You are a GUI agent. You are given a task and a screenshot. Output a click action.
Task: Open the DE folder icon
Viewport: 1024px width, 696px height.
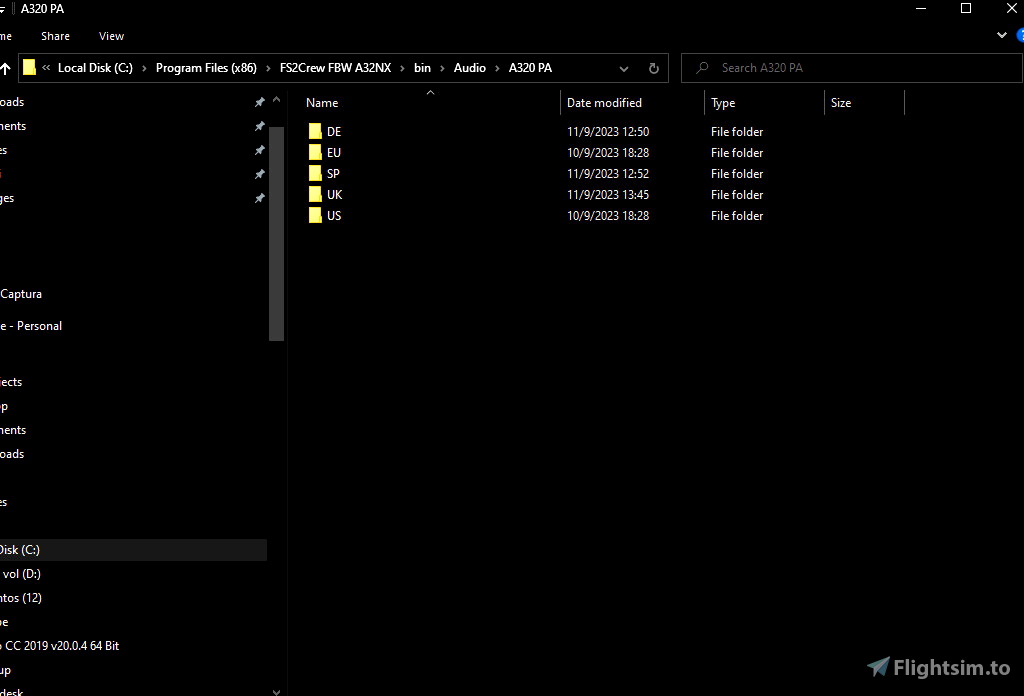315,131
